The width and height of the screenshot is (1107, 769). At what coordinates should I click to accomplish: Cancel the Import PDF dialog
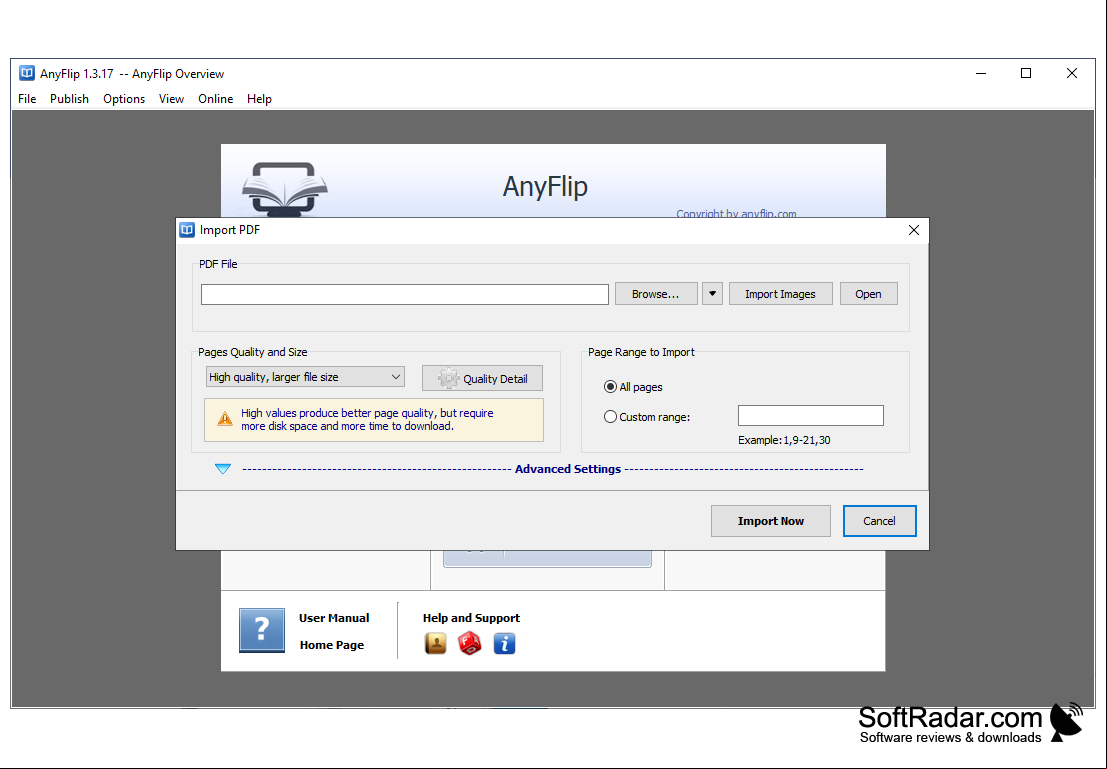(879, 521)
